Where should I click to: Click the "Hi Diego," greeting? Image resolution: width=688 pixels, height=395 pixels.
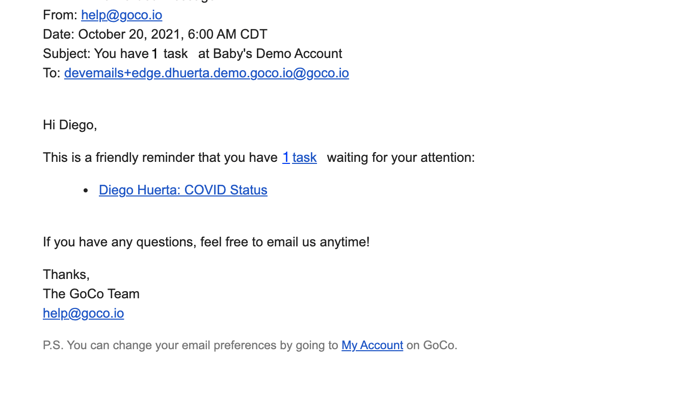70,125
